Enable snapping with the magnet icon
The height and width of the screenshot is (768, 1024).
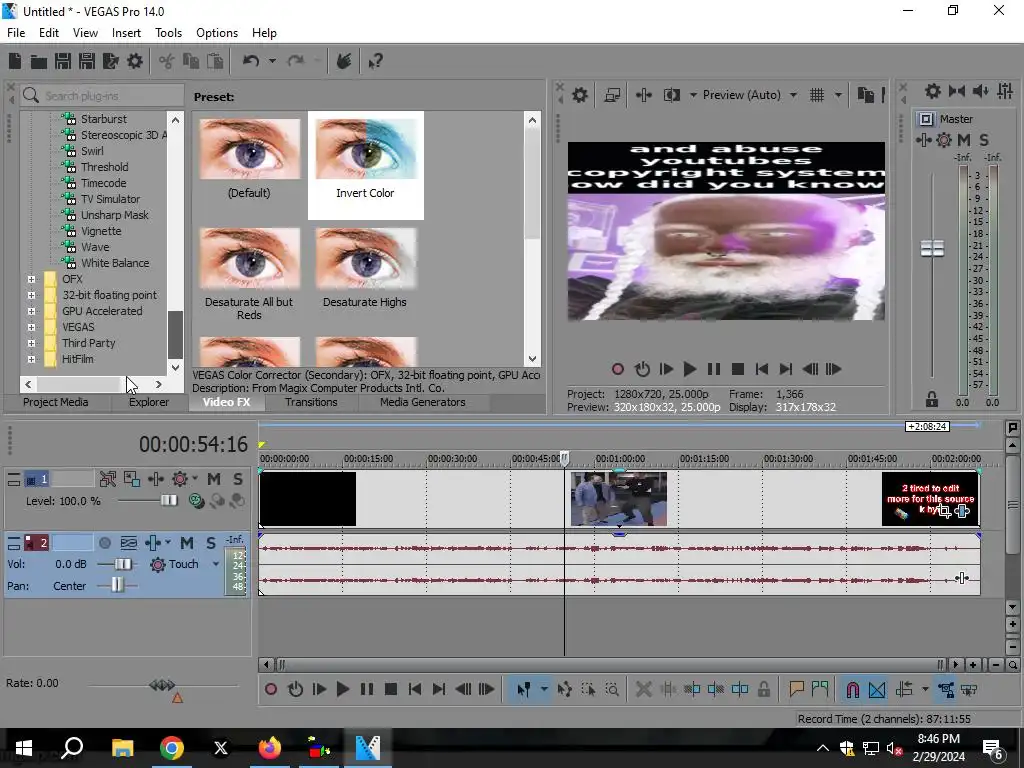(x=852, y=690)
